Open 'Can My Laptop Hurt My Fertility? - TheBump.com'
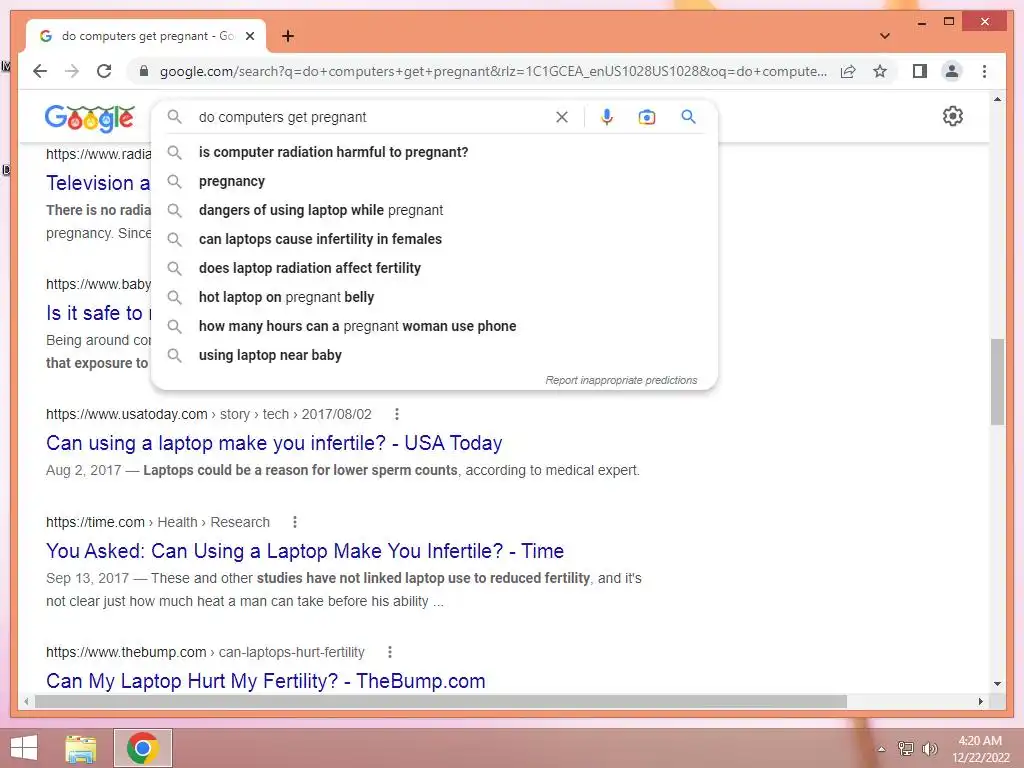Screen dimensions: 1024x768 [x=266, y=680]
